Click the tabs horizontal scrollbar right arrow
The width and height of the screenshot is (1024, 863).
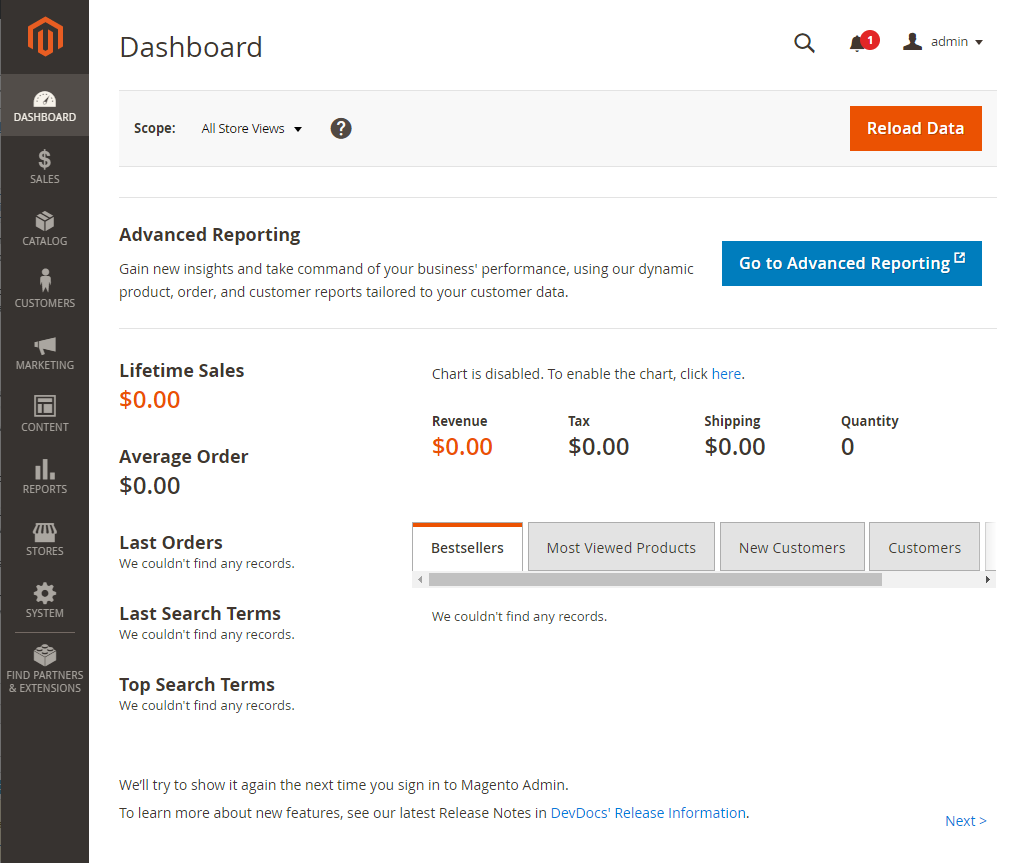[988, 580]
